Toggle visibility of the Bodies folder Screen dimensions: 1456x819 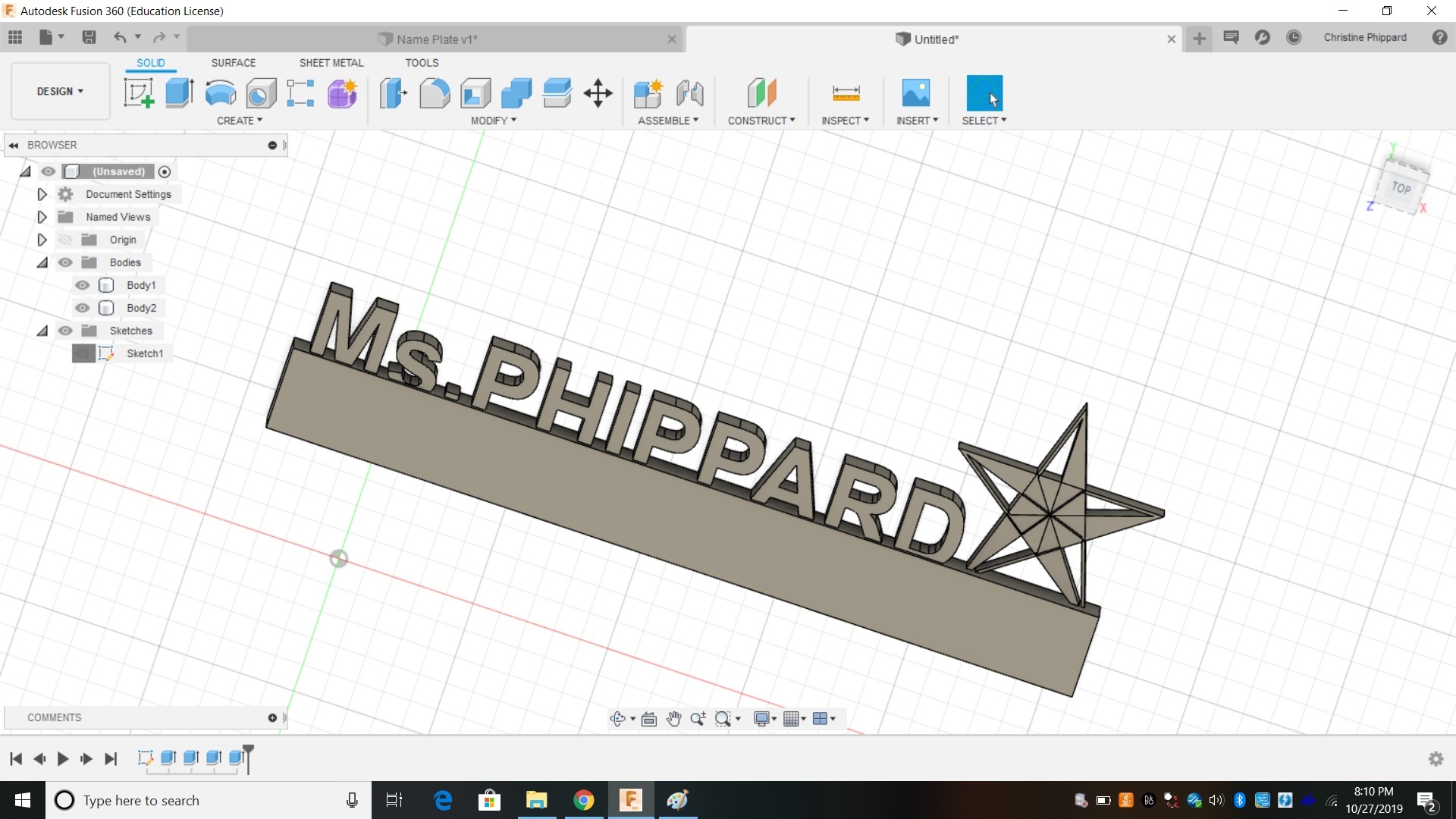(x=65, y=262)
